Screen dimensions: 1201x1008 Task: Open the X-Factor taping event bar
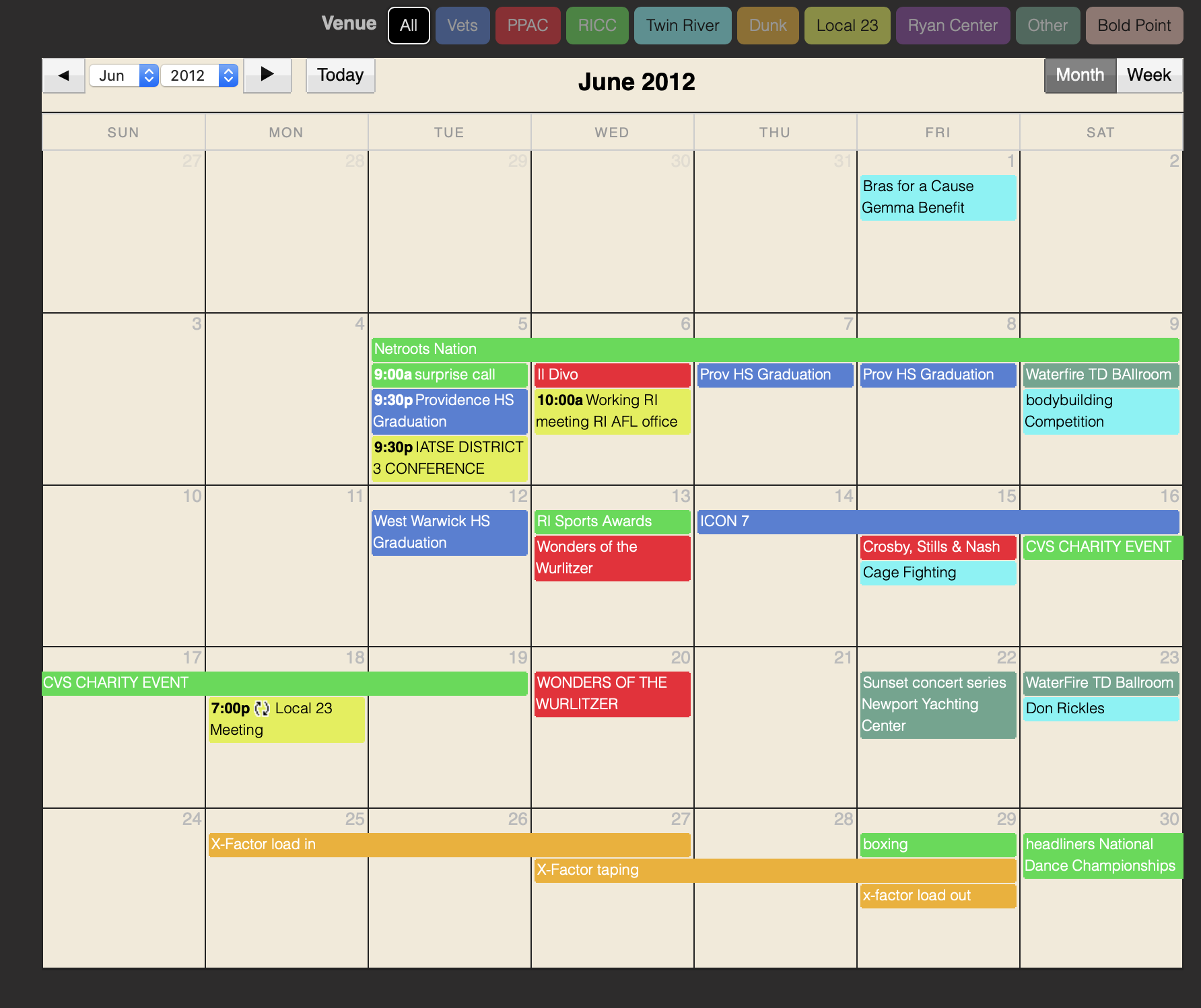(774, 870)
